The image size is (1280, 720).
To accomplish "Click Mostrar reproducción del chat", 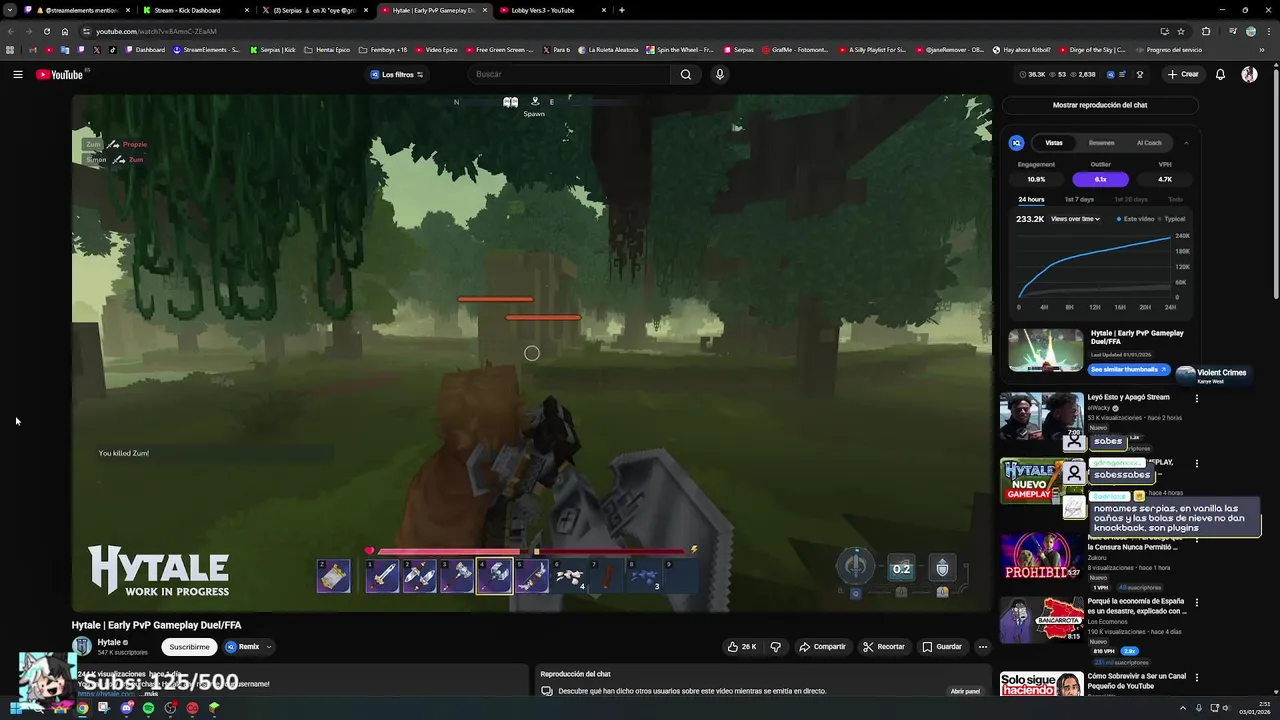I will [x=1100, y=105].
